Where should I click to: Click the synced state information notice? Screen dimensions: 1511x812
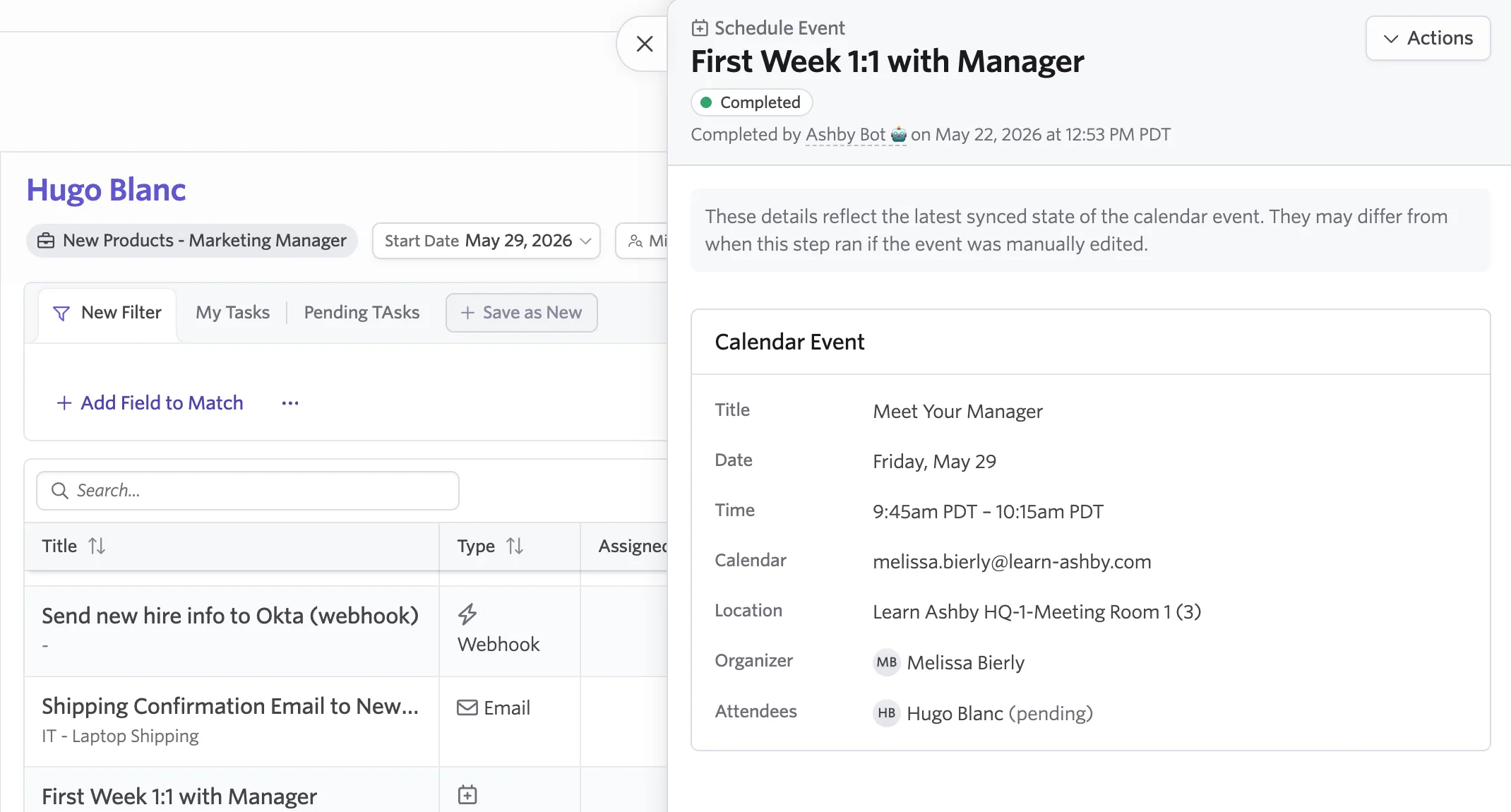tap(1091, 230)
